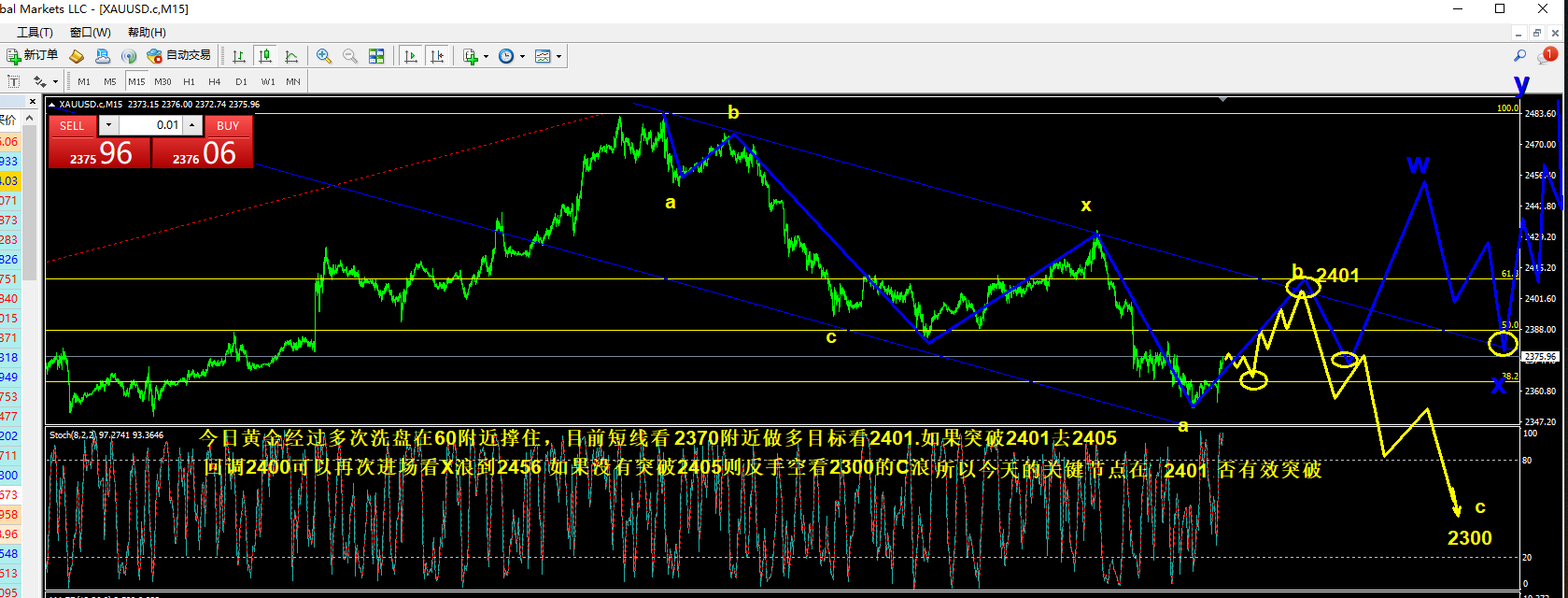Select the M15 timeframe button

click(x=137, y=81)
